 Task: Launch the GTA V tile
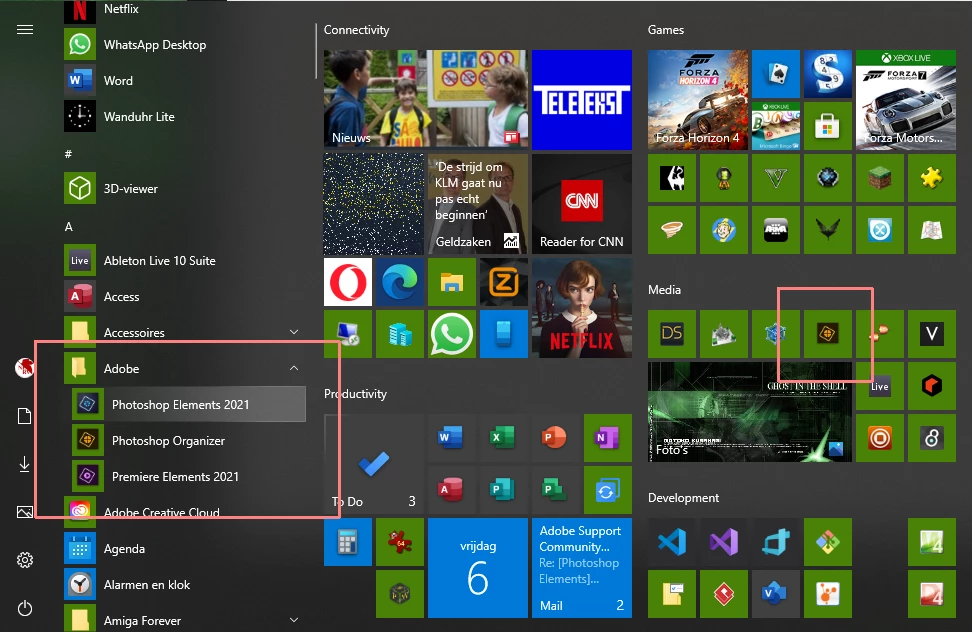click(776, 178)
